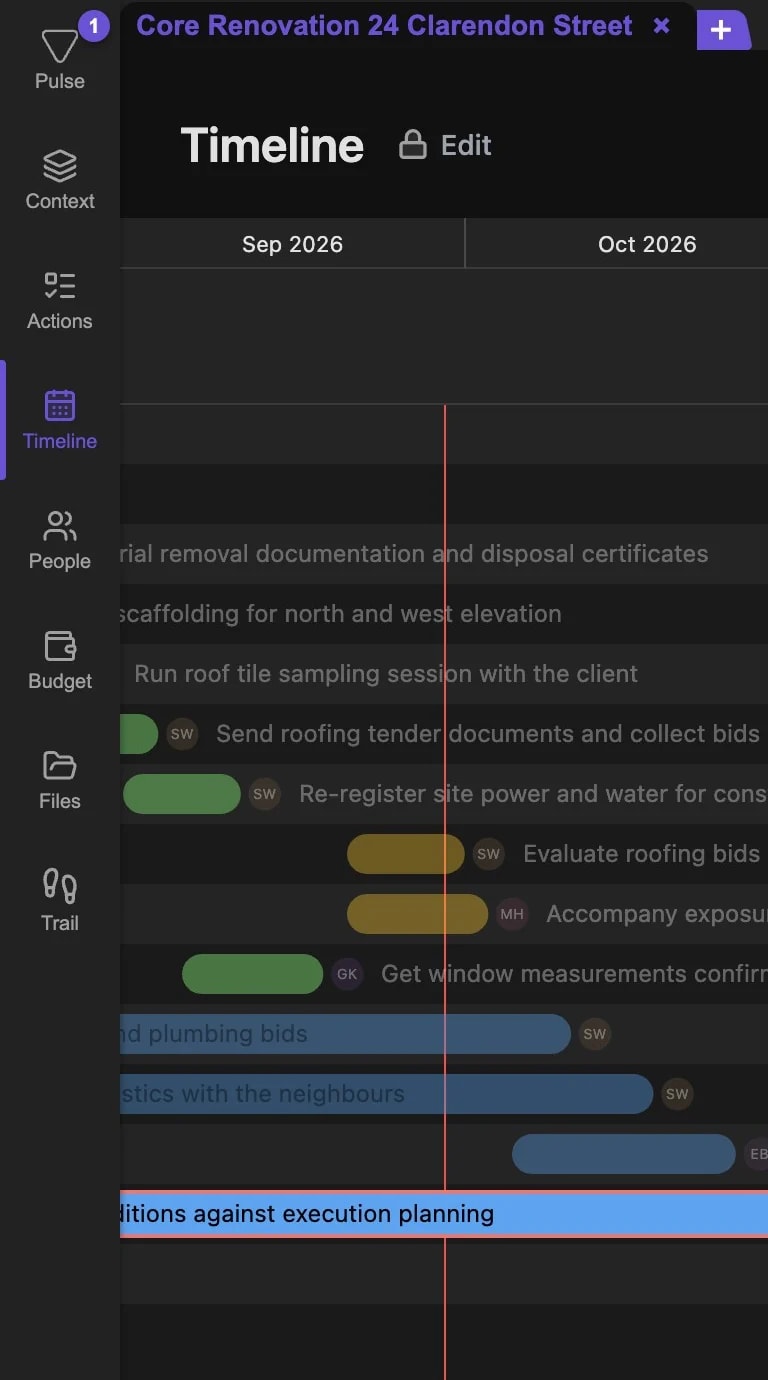Select green bar for Get window measurements task
Screen dimensions: 768x1380
click(252, 974)
